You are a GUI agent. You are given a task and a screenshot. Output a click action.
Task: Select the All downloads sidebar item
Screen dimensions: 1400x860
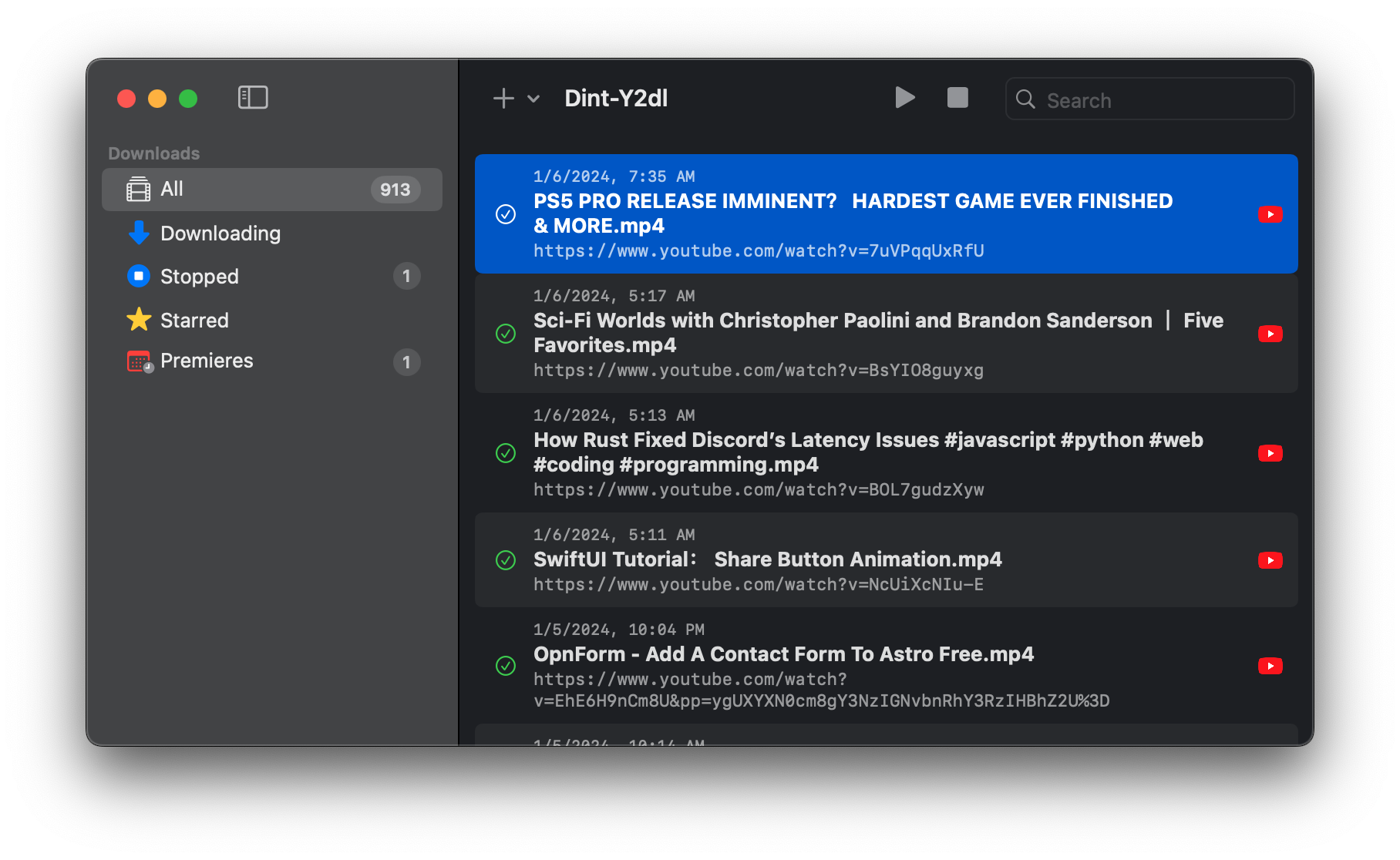coord(272,190)
